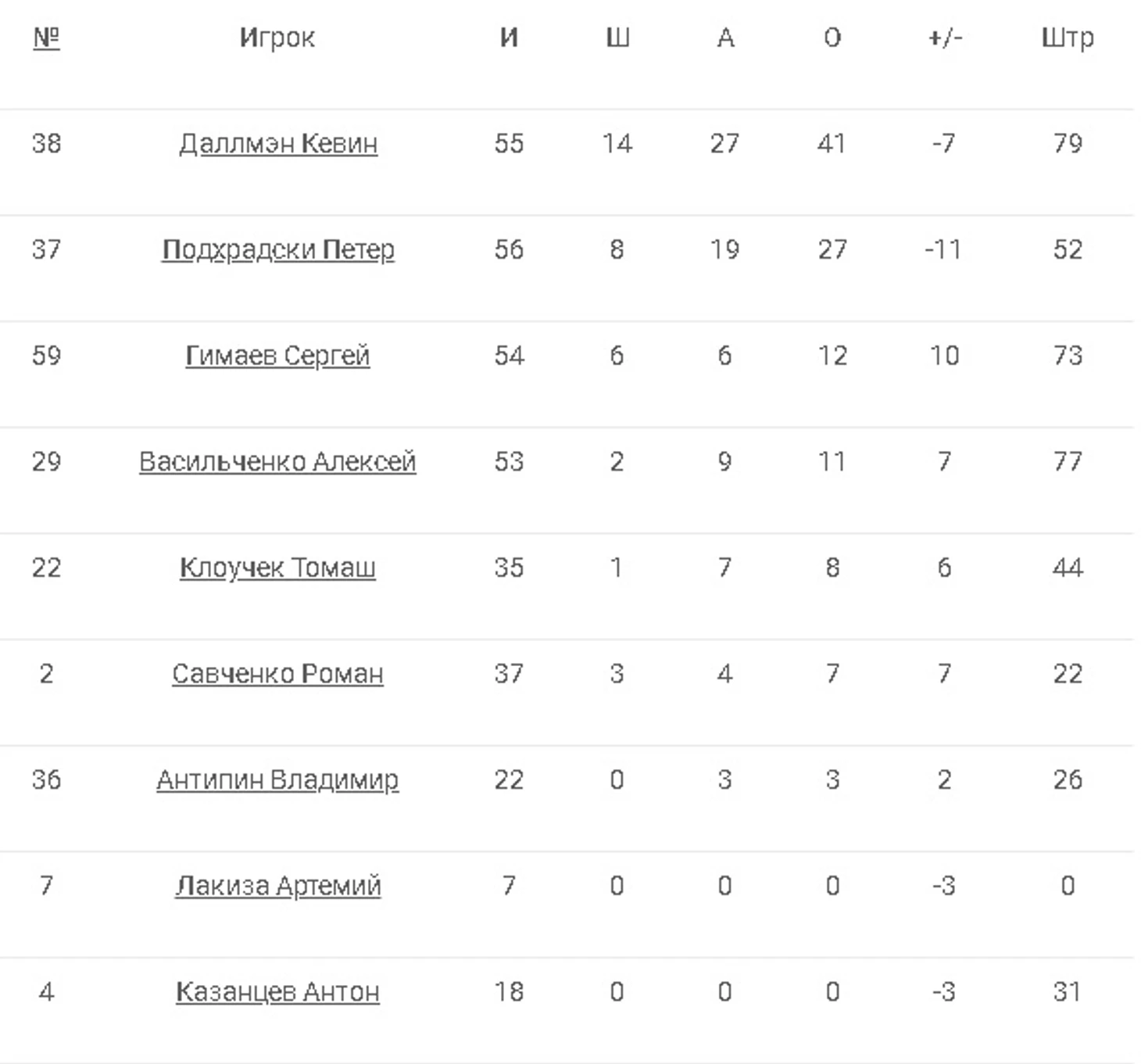Open Савченко Роман profile link
The width and height of the screenshot is (1141, 1064).
[x=277, y=673]
